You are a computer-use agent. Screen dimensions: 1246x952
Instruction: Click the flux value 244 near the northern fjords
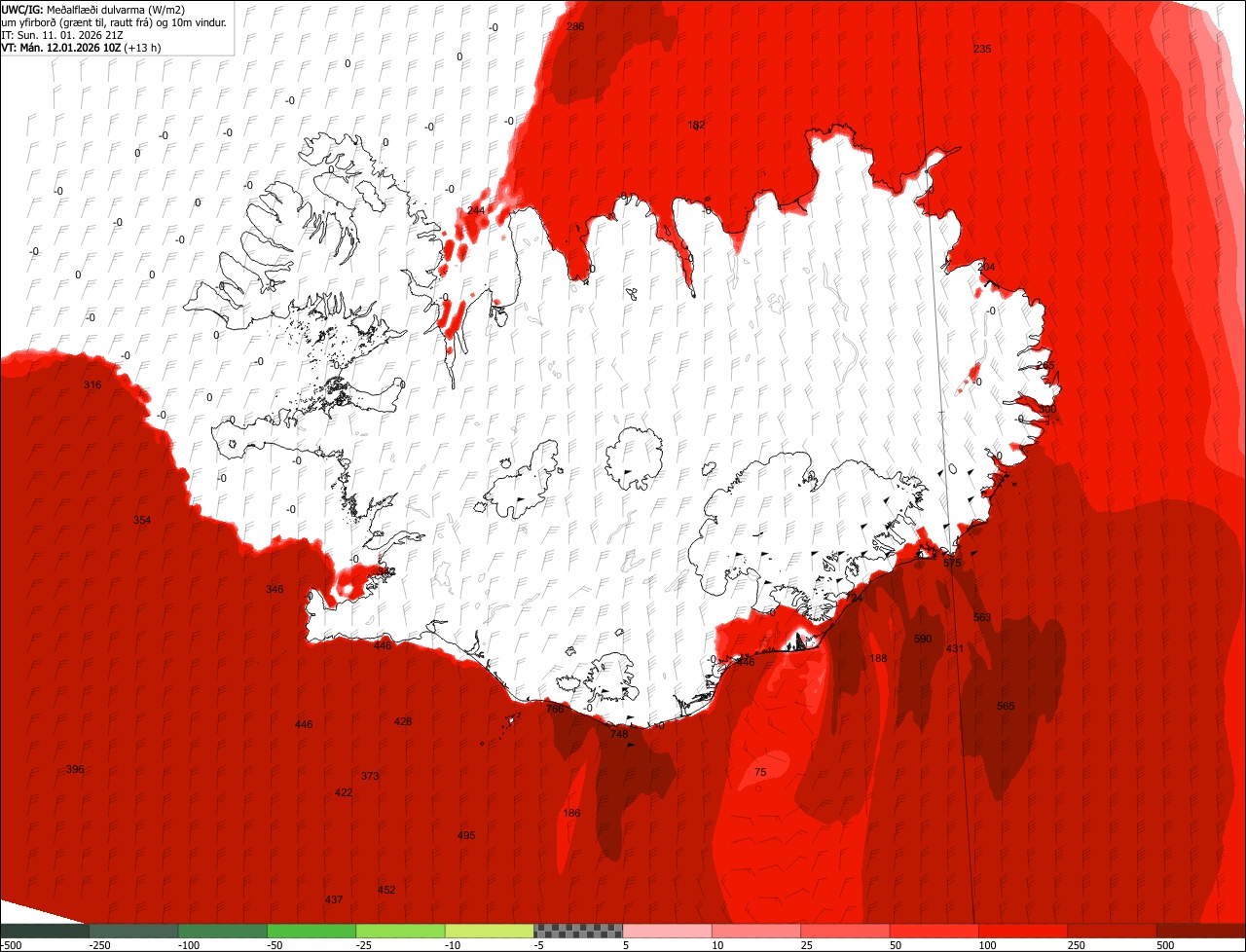point(475,210)
